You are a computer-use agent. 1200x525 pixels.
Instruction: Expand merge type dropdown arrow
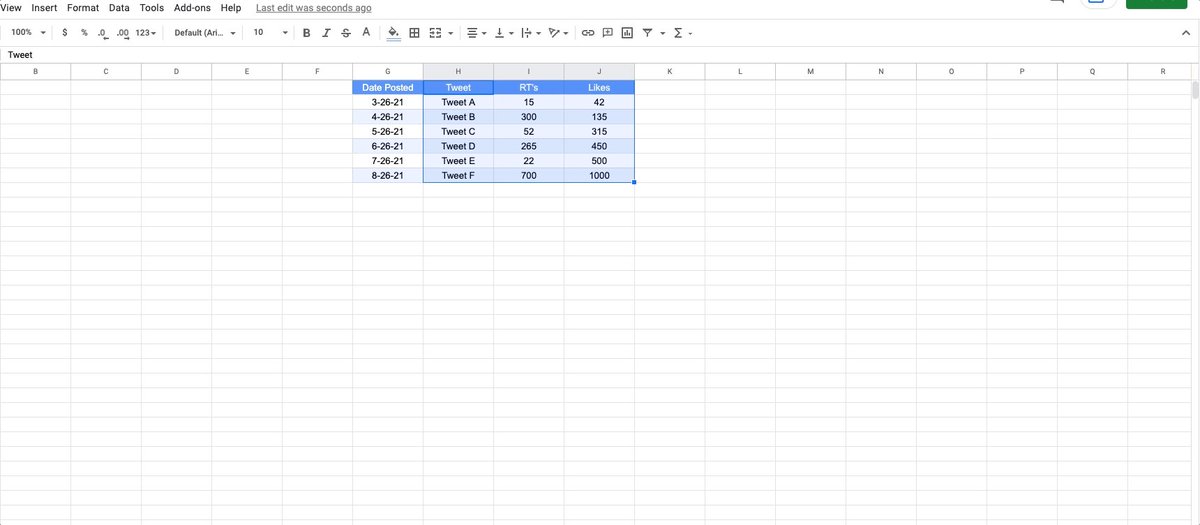(x=450, y=33)
